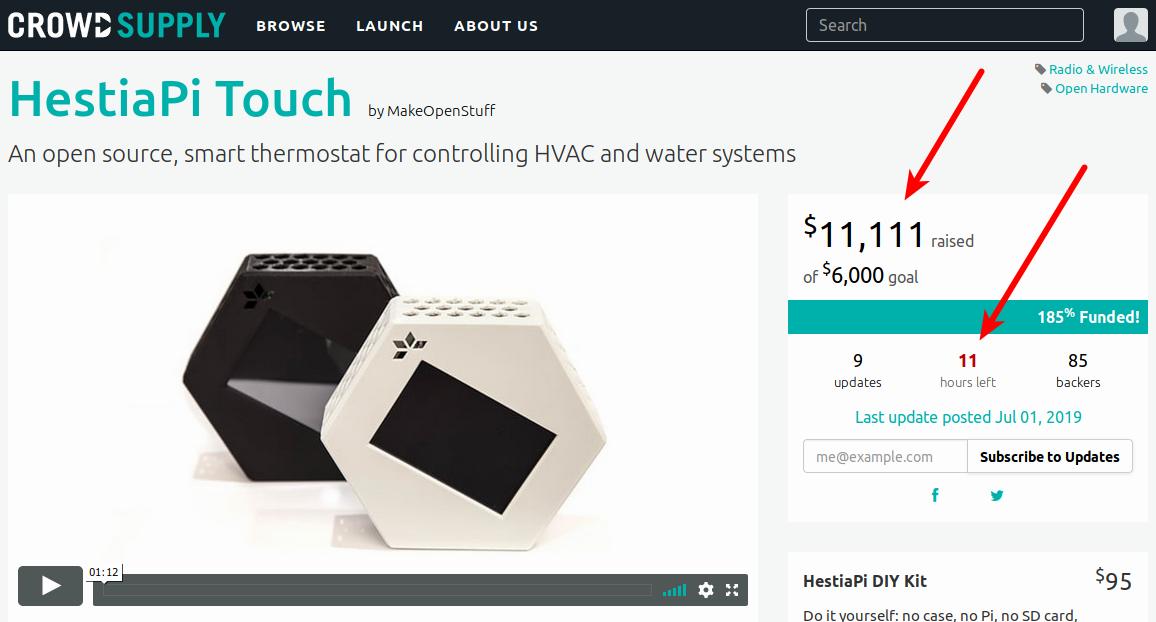Adjust the video volume bars
This screenshot has width=1156, height=622.
click(x=674, y=590)
